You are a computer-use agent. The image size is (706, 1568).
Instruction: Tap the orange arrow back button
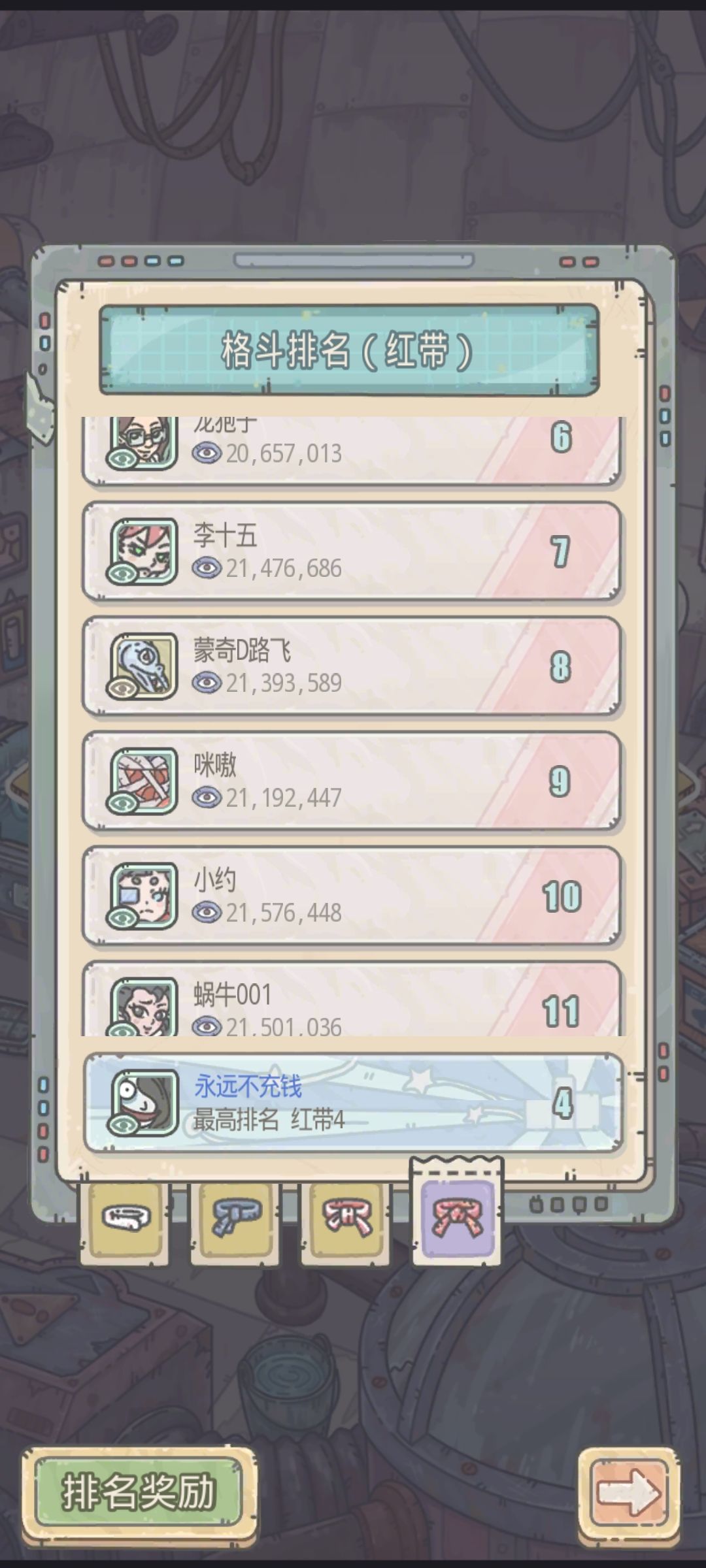click(x=628, y=1493)
